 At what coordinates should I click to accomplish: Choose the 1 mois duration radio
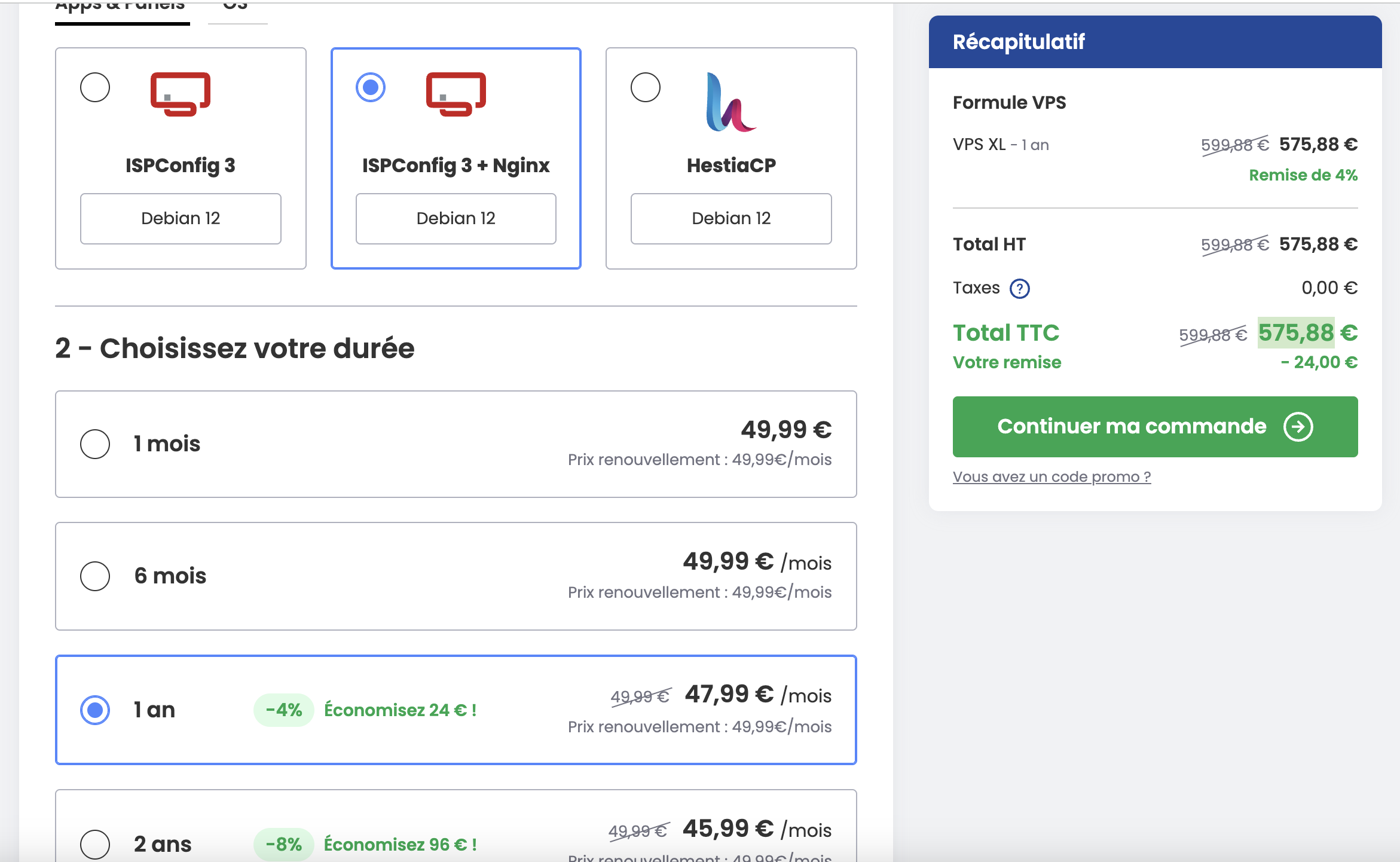(x=95, y=444)
